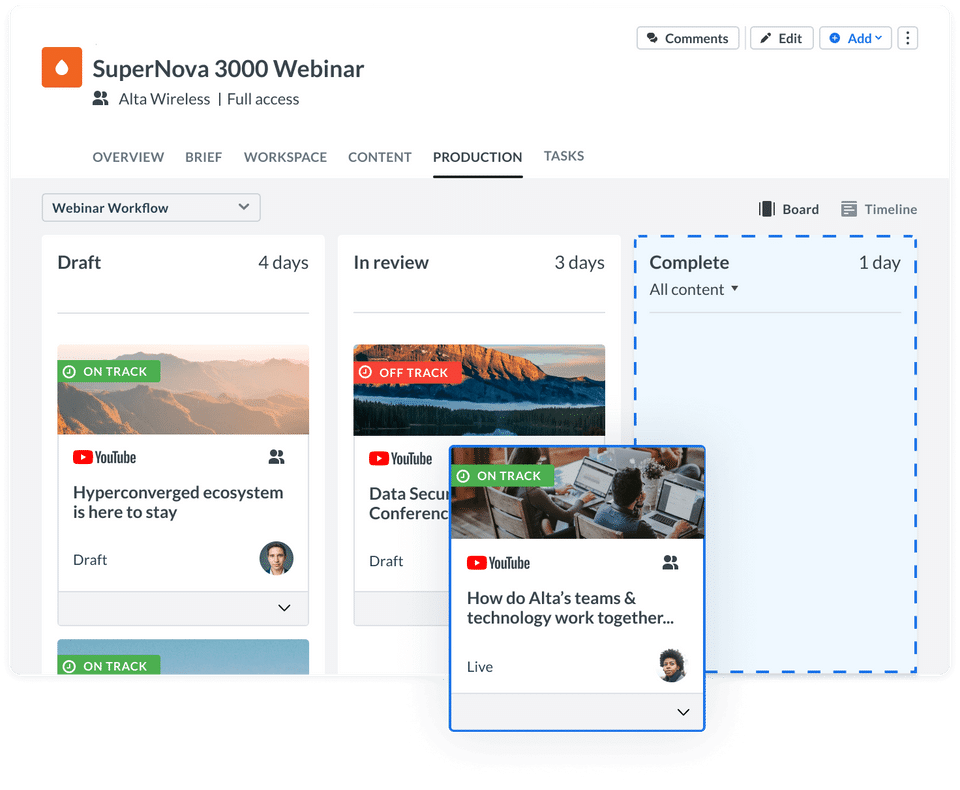Click the Edit button

782,38
